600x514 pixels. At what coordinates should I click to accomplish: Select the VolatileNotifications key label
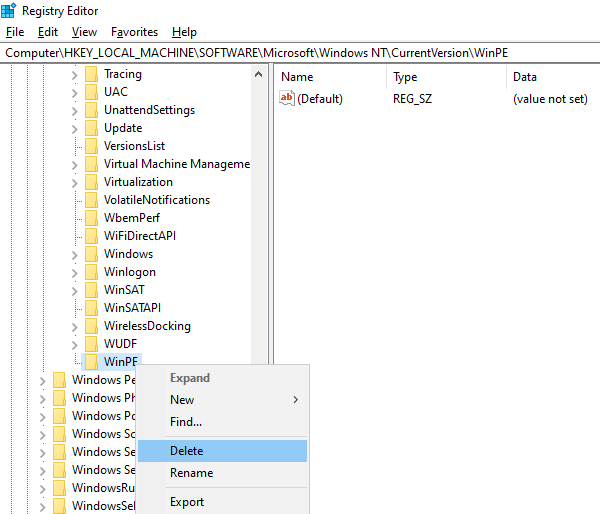coord(157,200)
